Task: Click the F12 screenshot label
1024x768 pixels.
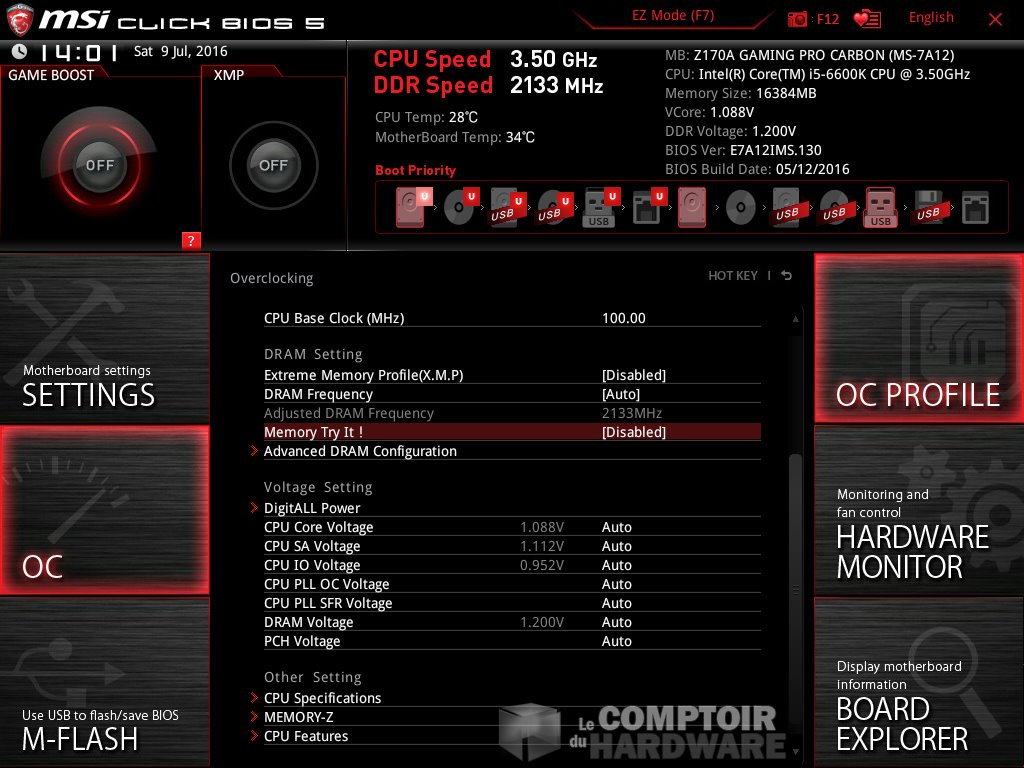Action: pyautogui.click(x=827, y=19)
